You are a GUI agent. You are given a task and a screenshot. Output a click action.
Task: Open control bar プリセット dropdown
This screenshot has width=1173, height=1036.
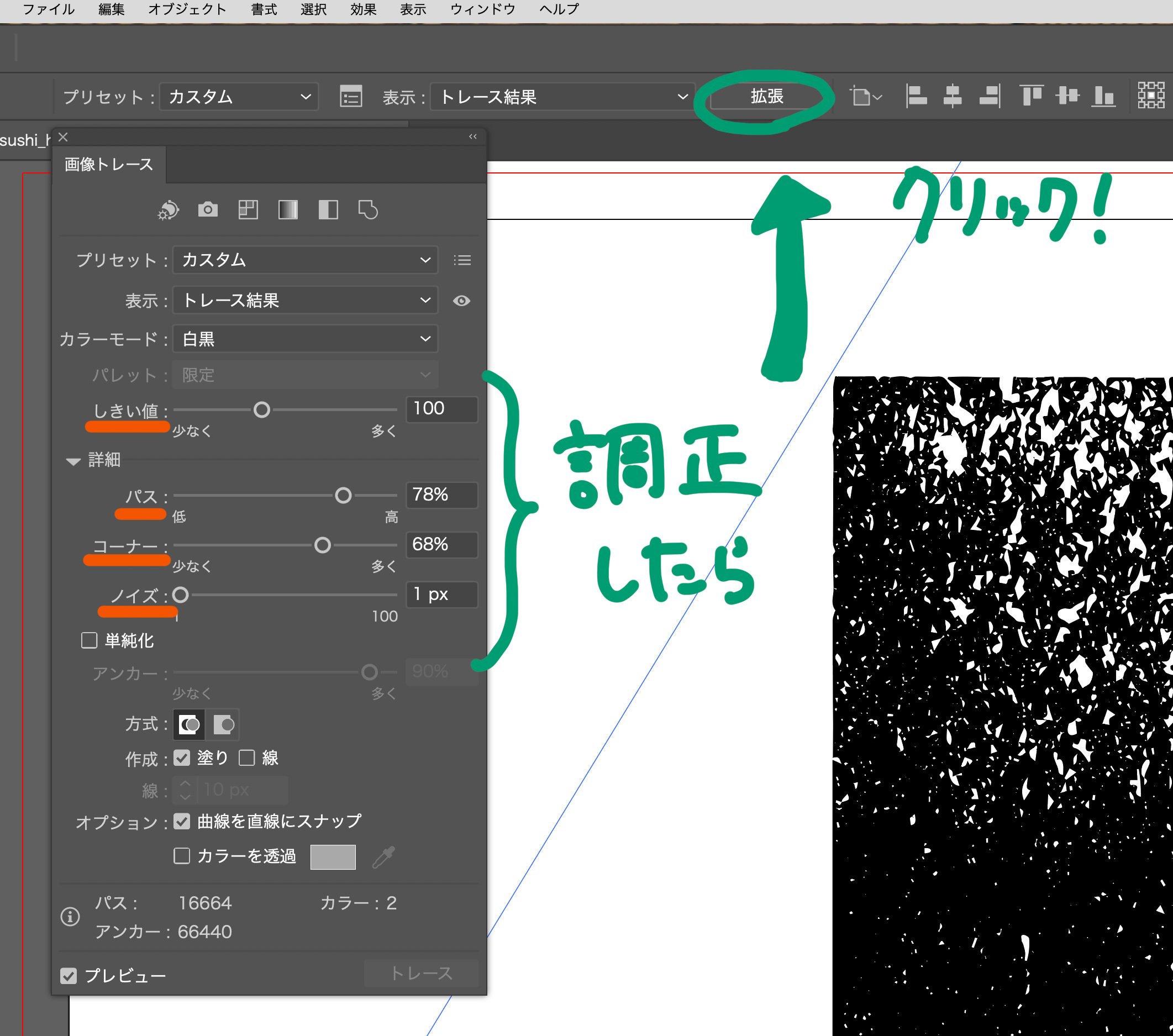[239, 97]
